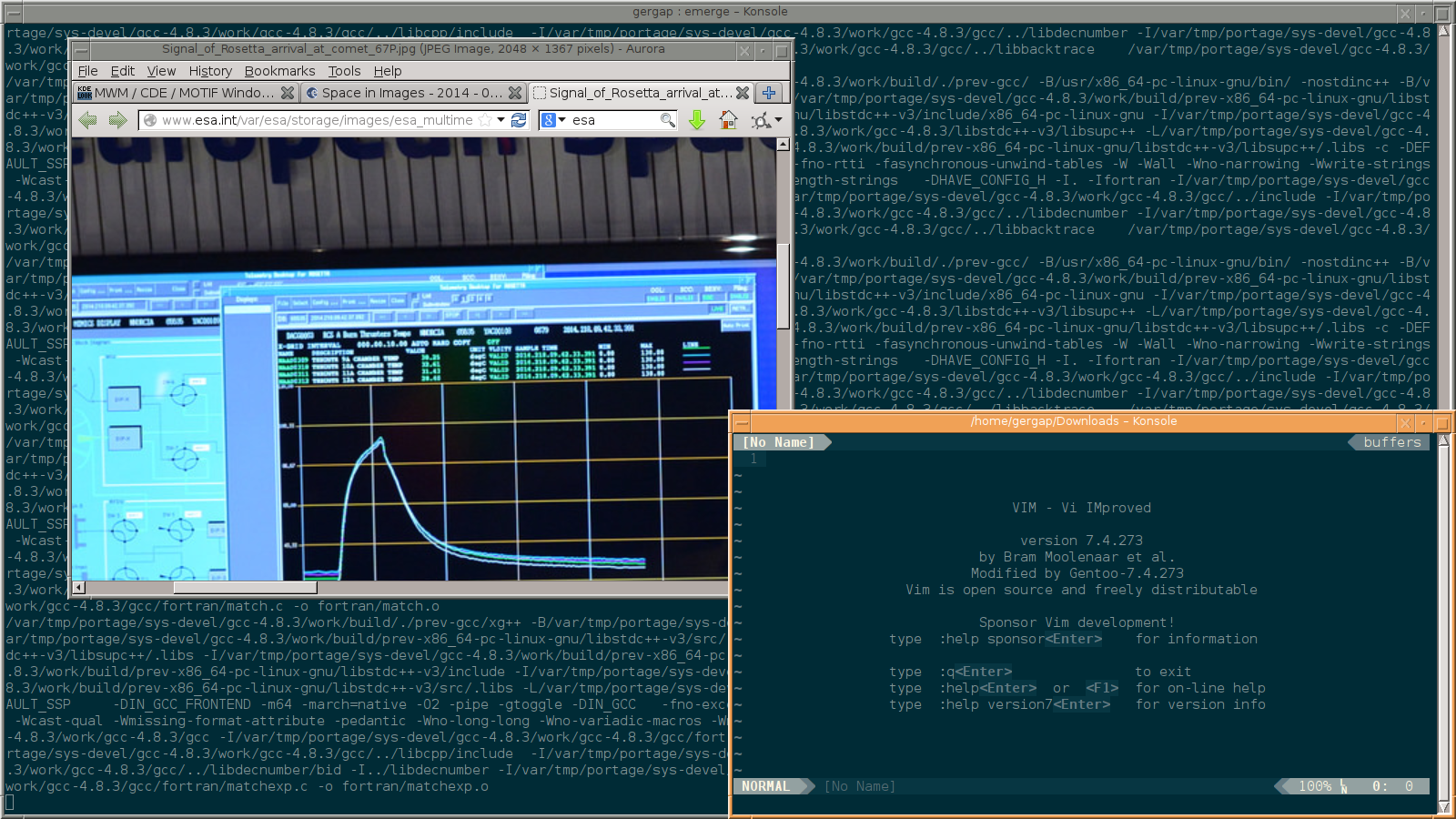The width and height of the screenshot is (1456, 819).
Task: Close the Space in Images tab
Action: (x=515, y=93)
